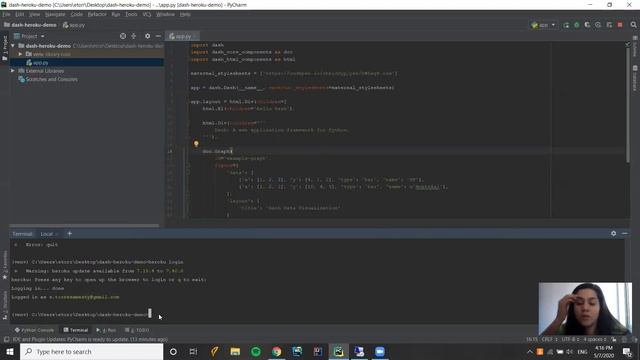Collapse the dash-heroku-demo project root
This screenshot has height=360, width=640.
click(x=13, y=46)
